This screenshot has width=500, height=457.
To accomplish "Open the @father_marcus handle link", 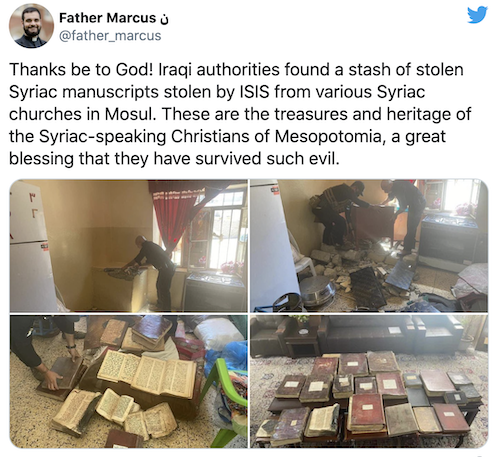I will pyautogui.click(x=110, y=36).
